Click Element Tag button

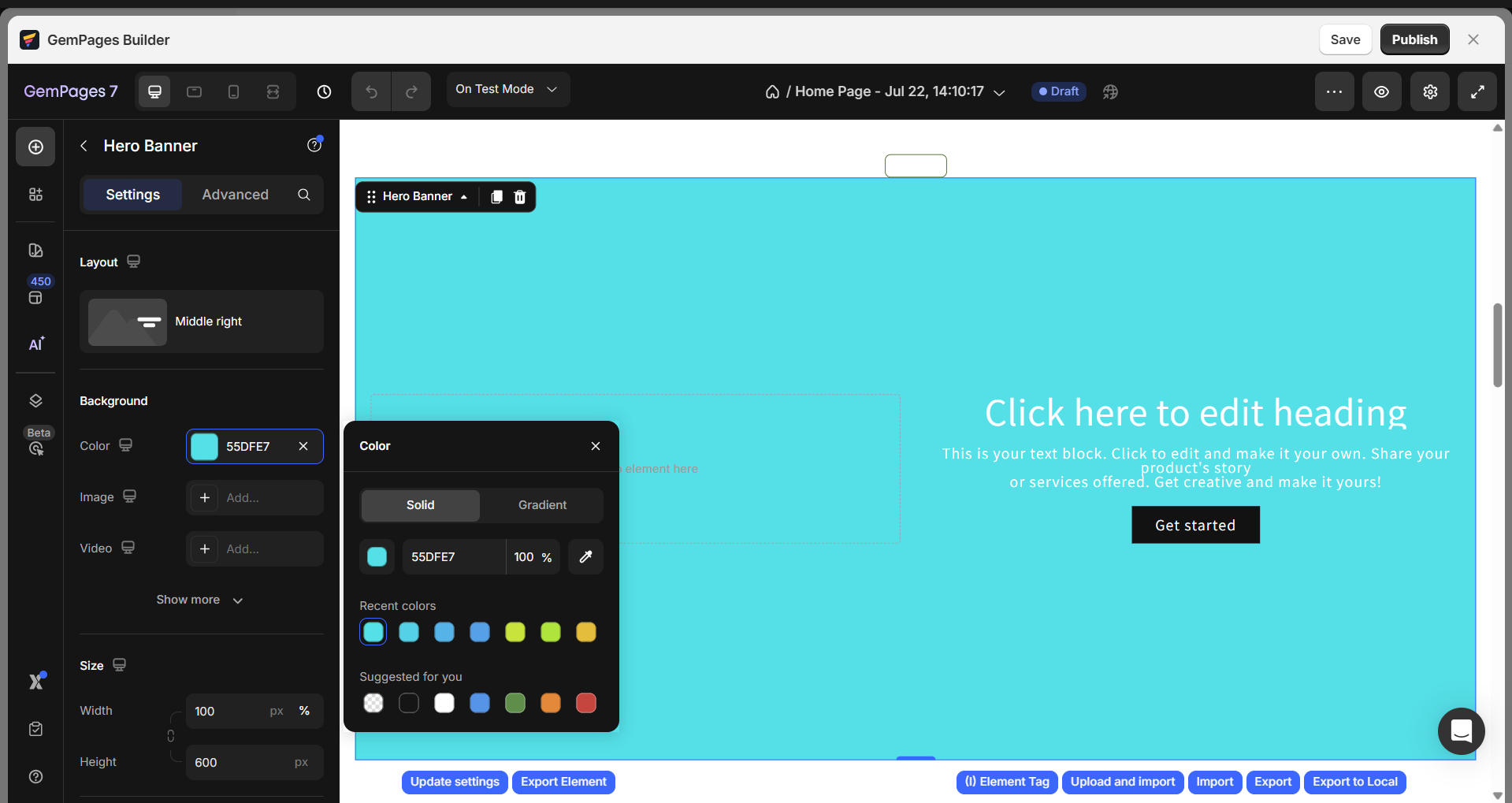[1007, 782]
